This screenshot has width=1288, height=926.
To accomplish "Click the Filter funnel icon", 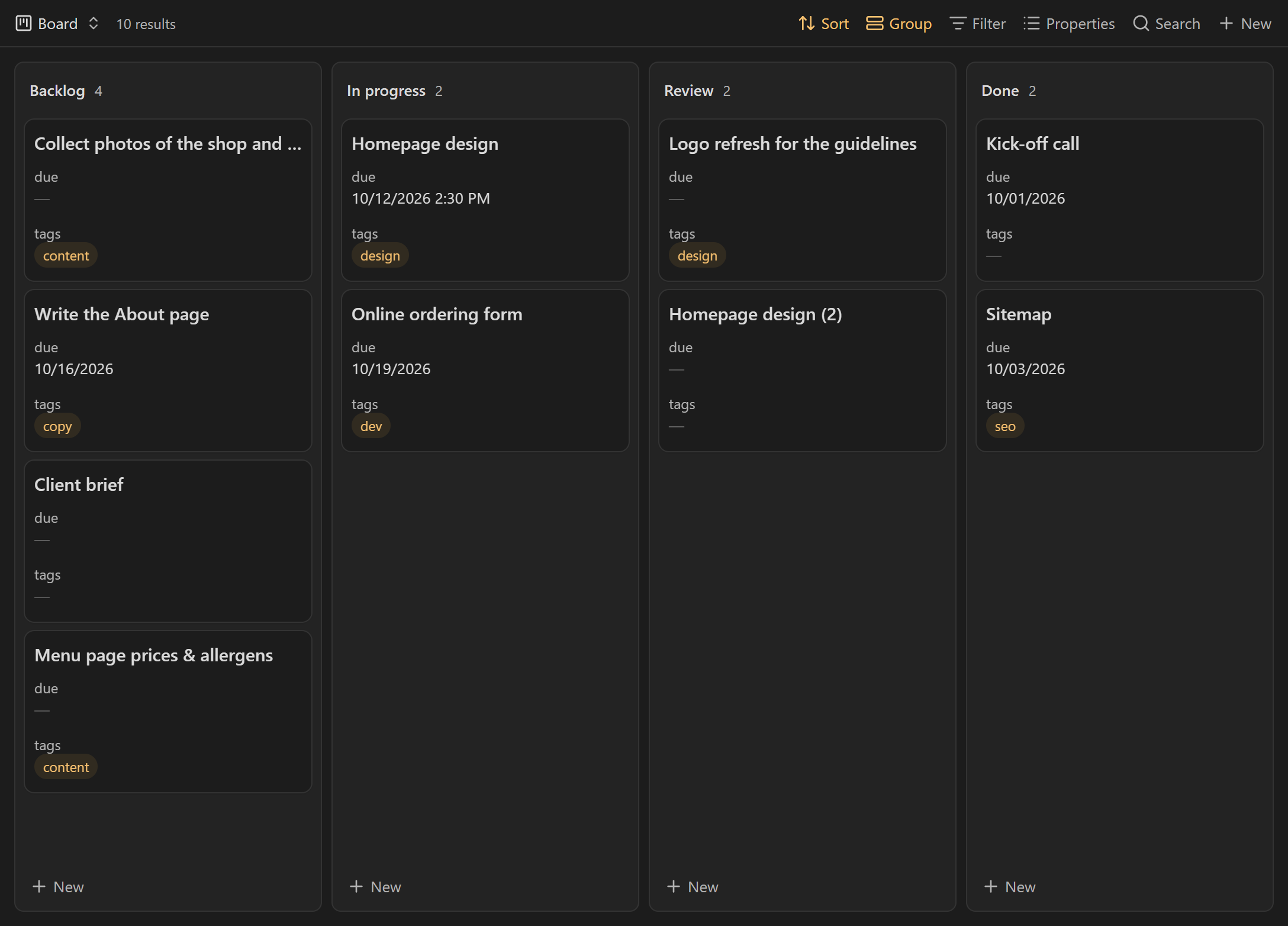I will (x=958, y=24).
